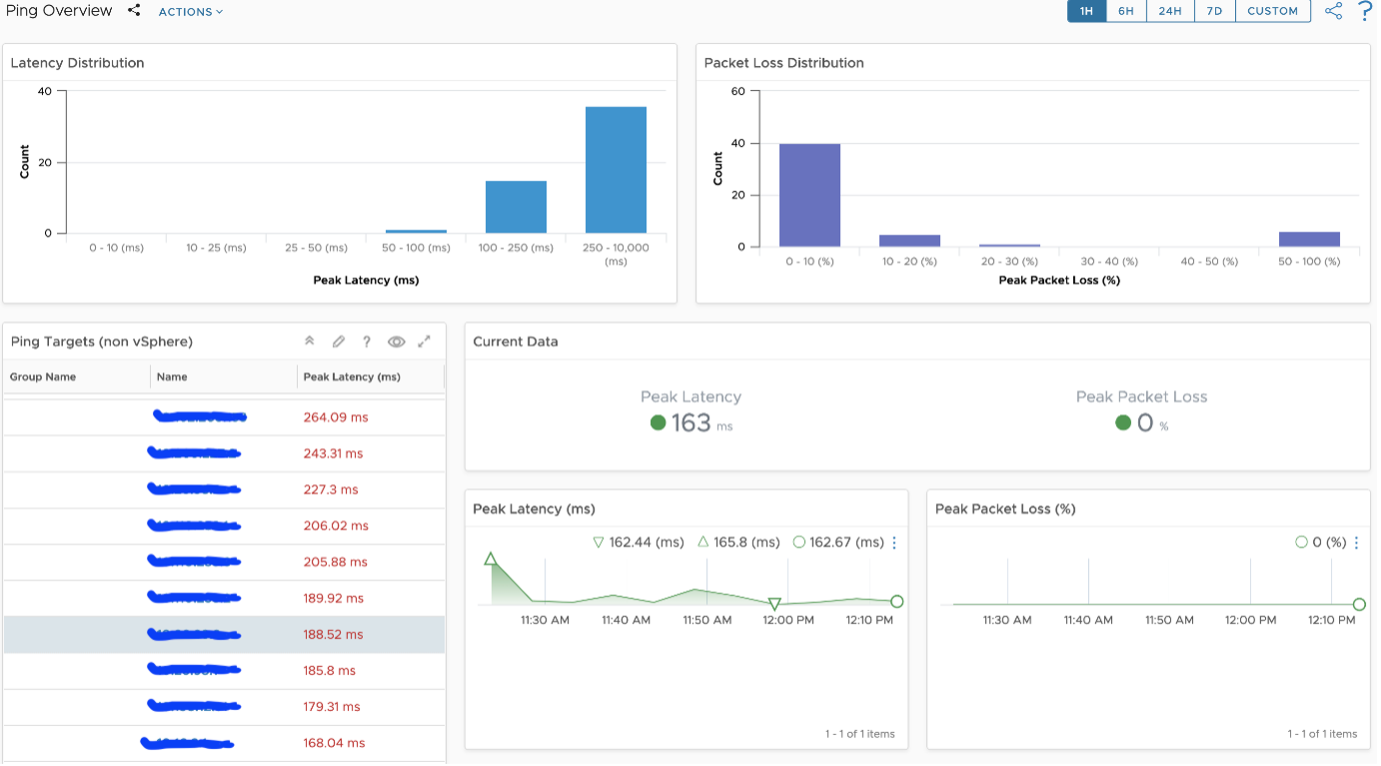Select the row with 243.31 ms latency

pyautogui.click(x=224, y=453)
